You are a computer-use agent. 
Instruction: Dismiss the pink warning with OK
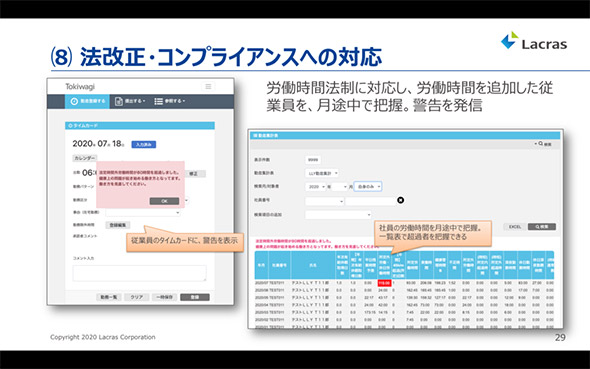[x=164, y=201]
